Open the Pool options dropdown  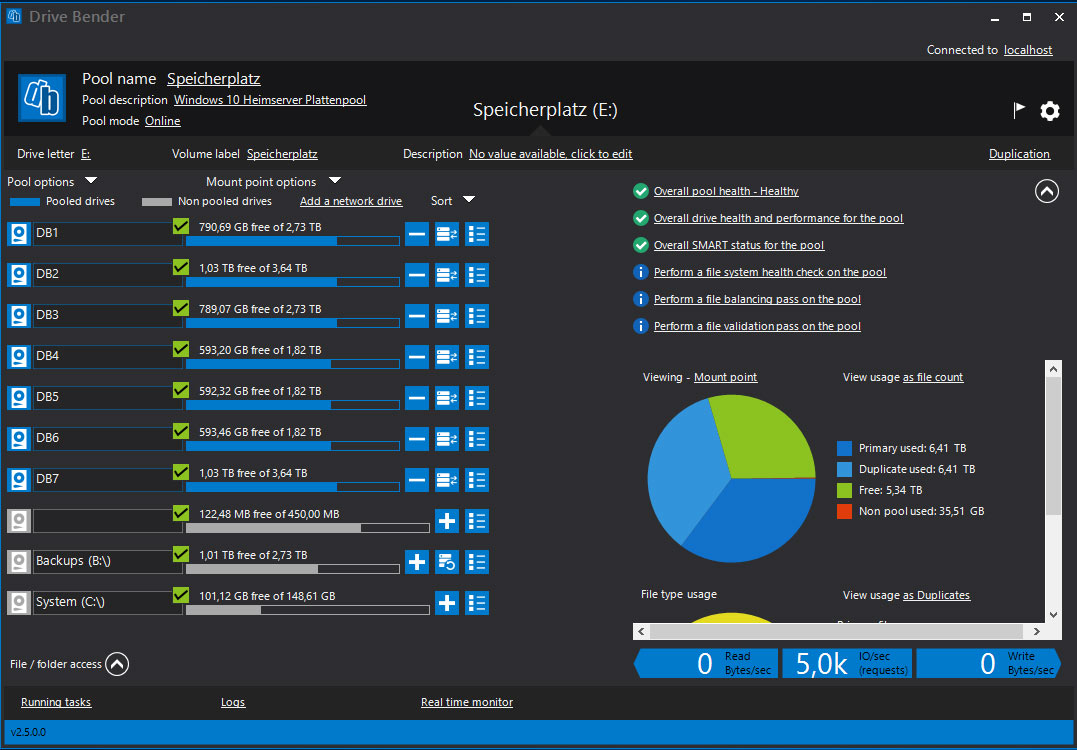pyautogui.click(x=91, y=181)
